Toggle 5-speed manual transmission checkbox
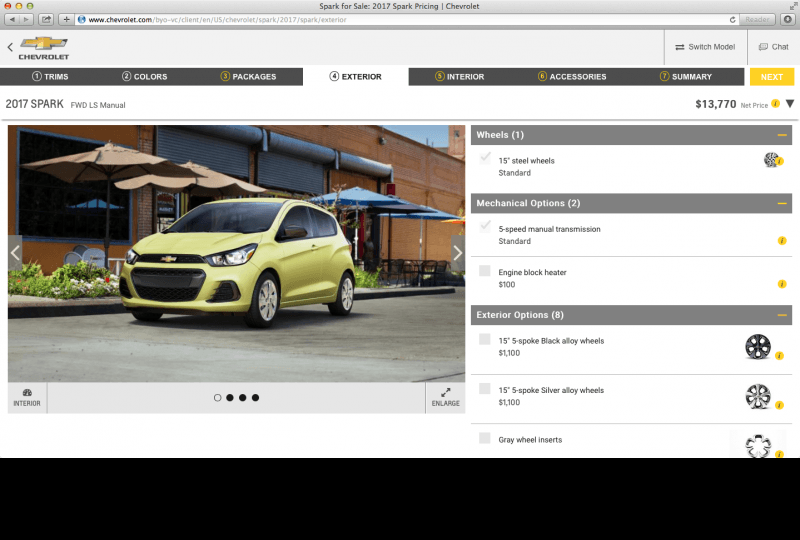The height and width of the screenshot is (540, 800). coord(485,227)
